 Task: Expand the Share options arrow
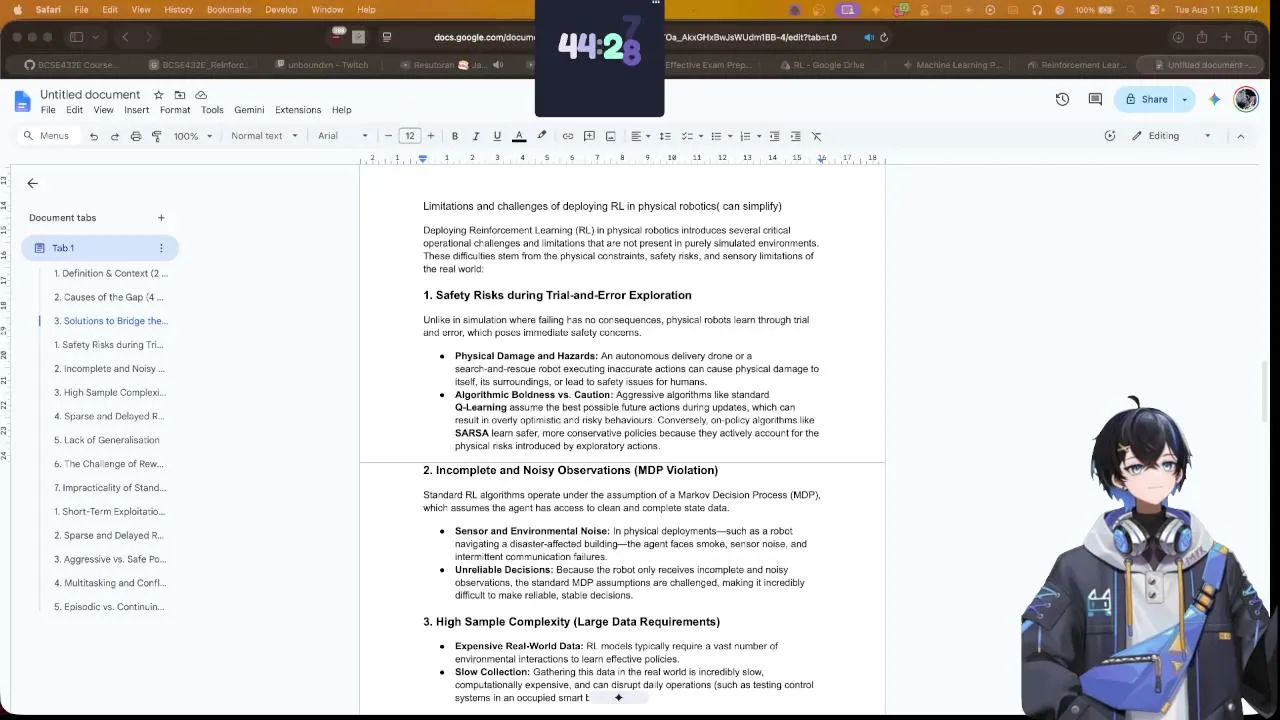1185,99
